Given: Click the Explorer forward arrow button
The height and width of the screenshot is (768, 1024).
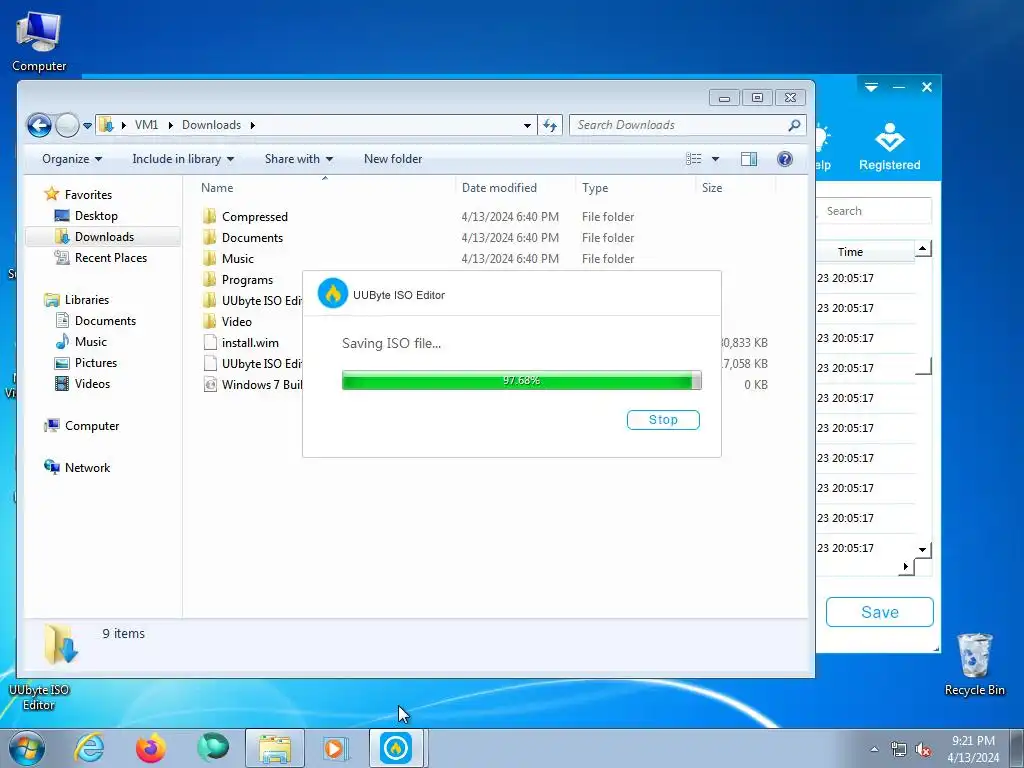Looking at the screenshot, I should [x=67, y=125].
